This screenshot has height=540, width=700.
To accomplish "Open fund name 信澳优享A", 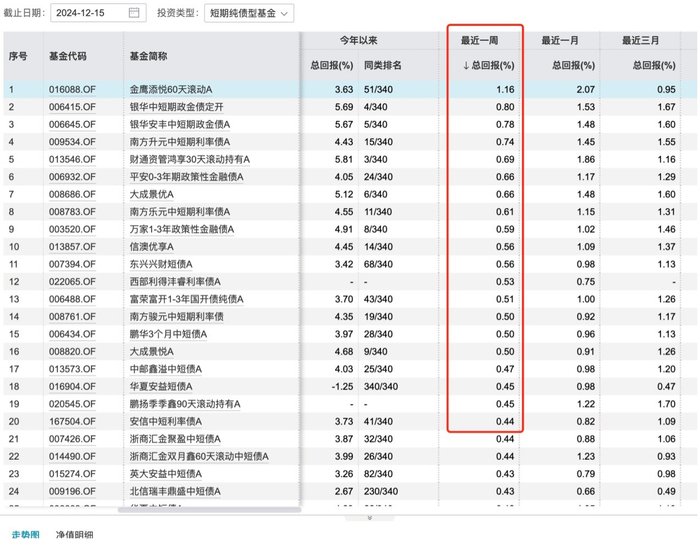I will [x=152, y=247].
